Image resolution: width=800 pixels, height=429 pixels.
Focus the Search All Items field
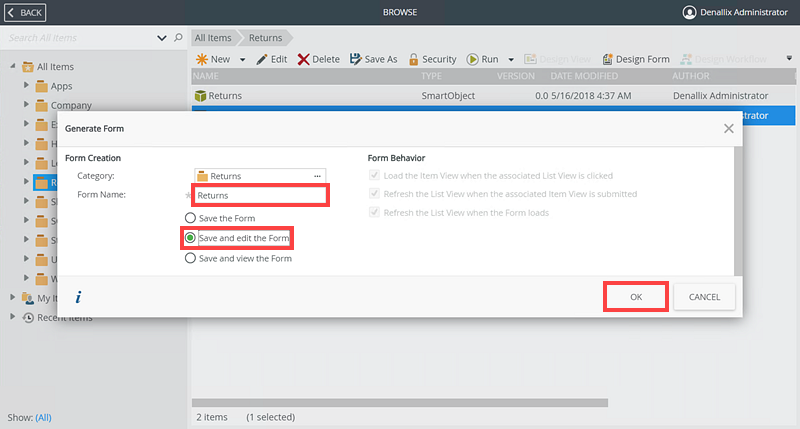pyautogui.click(x=79, y=38)
